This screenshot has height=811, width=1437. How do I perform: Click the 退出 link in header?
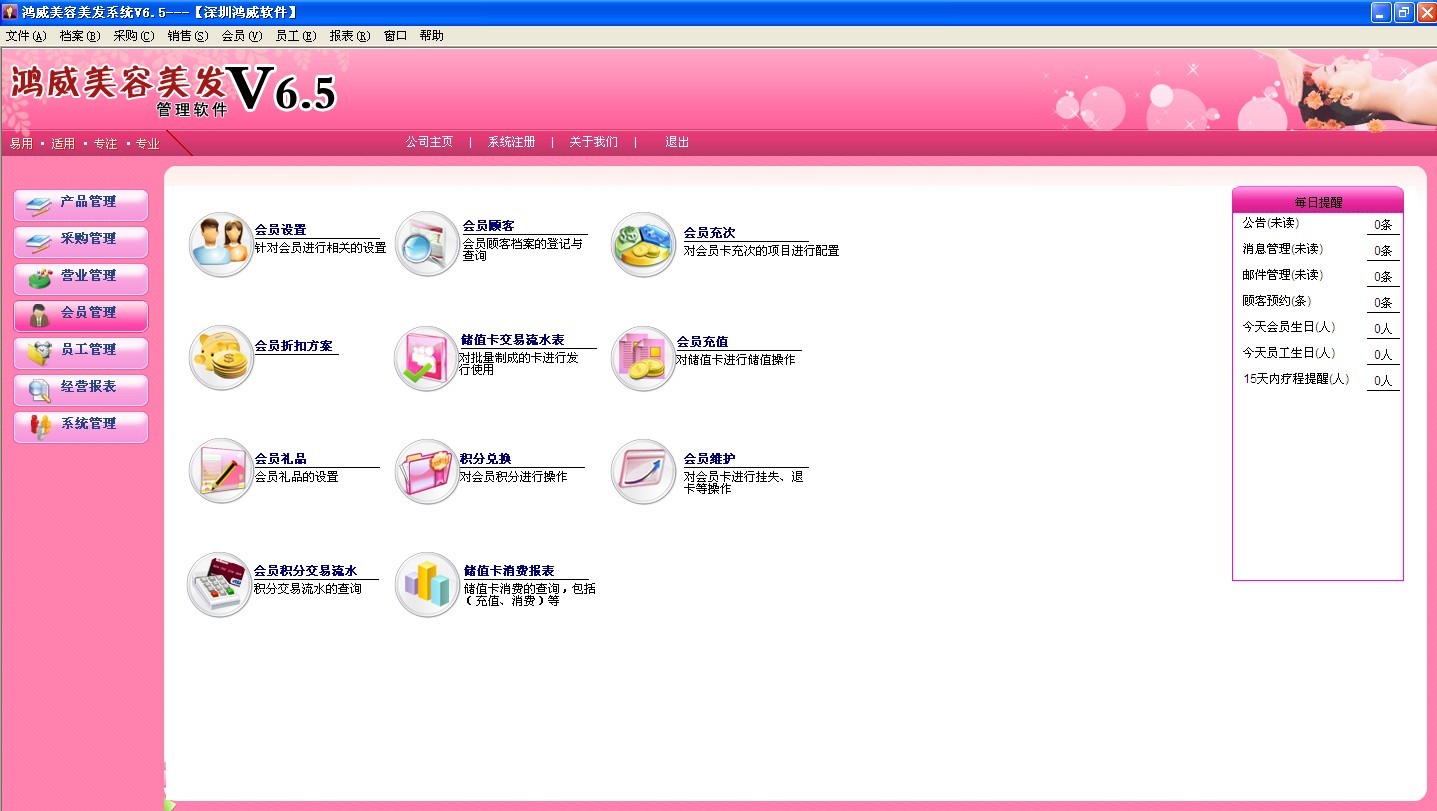click(677, 143)
